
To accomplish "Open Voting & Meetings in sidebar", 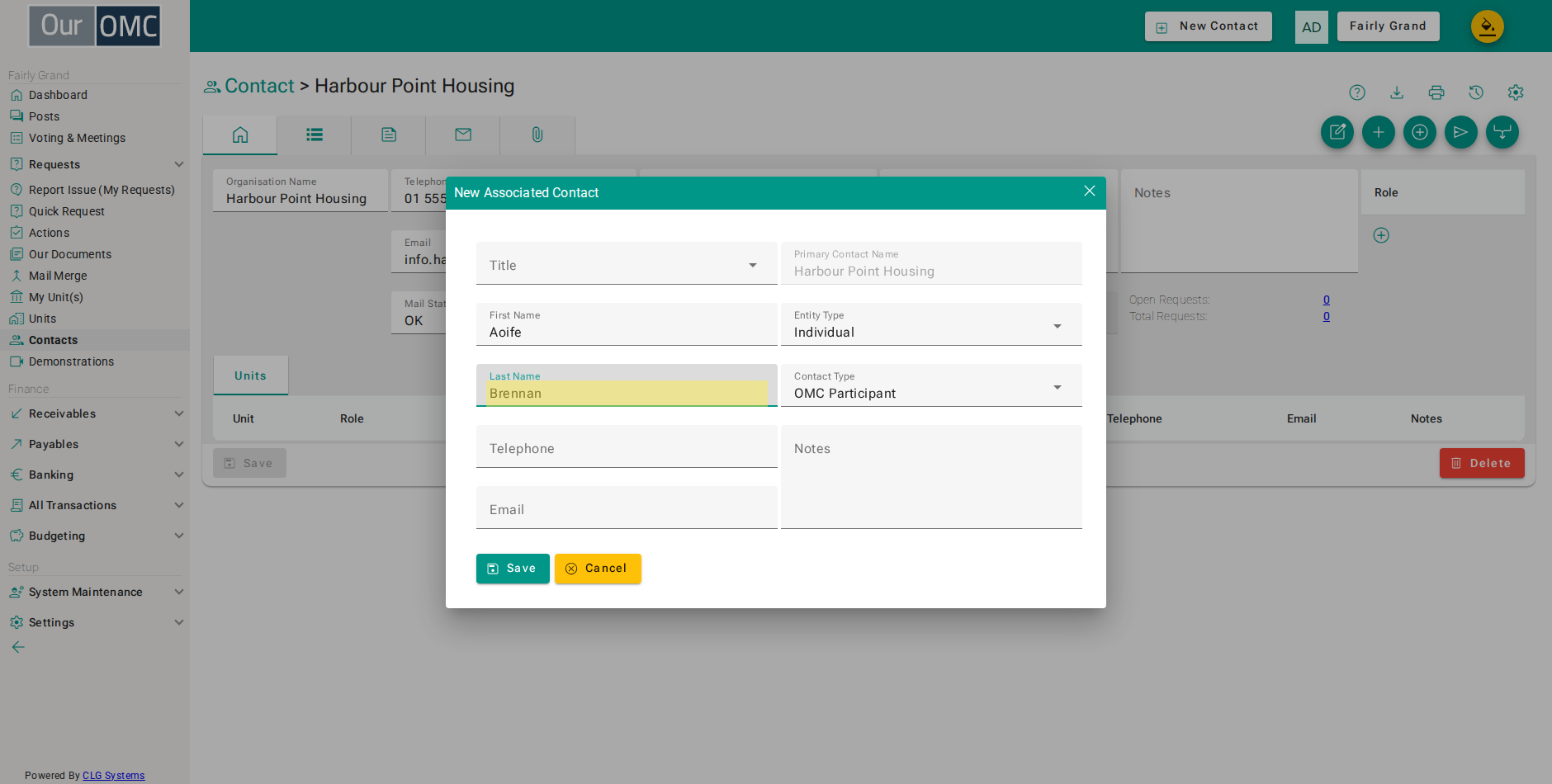I will pos(77,138).
